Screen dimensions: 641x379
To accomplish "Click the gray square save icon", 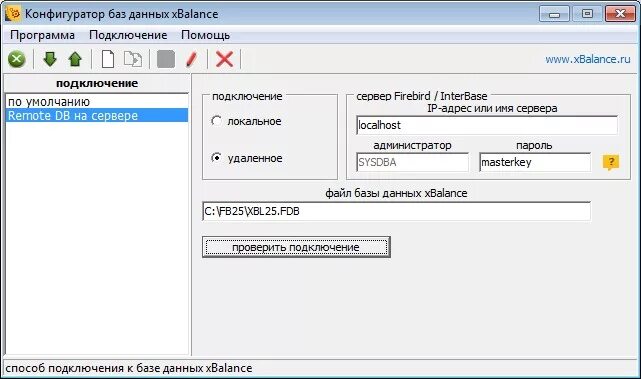I will [x=166, y=59].
